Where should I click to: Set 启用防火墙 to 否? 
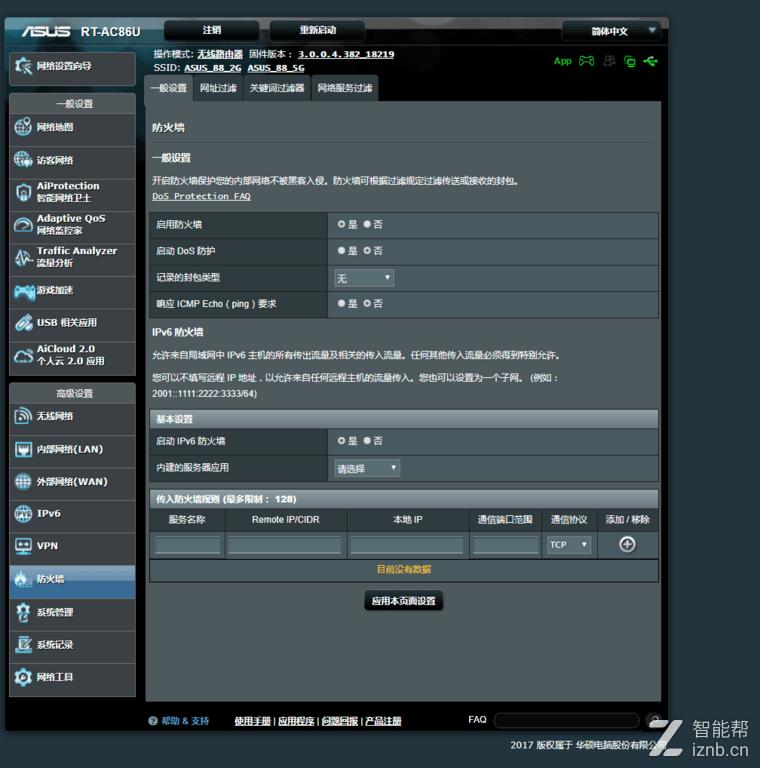point(367,224)
